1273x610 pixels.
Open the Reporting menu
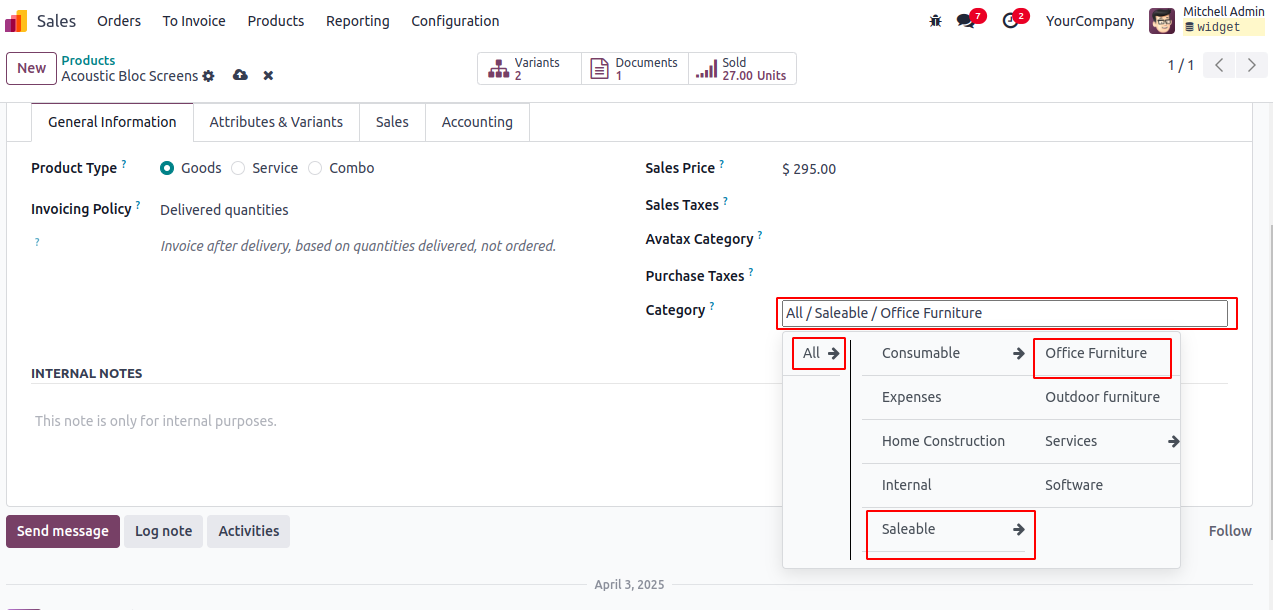357,21
